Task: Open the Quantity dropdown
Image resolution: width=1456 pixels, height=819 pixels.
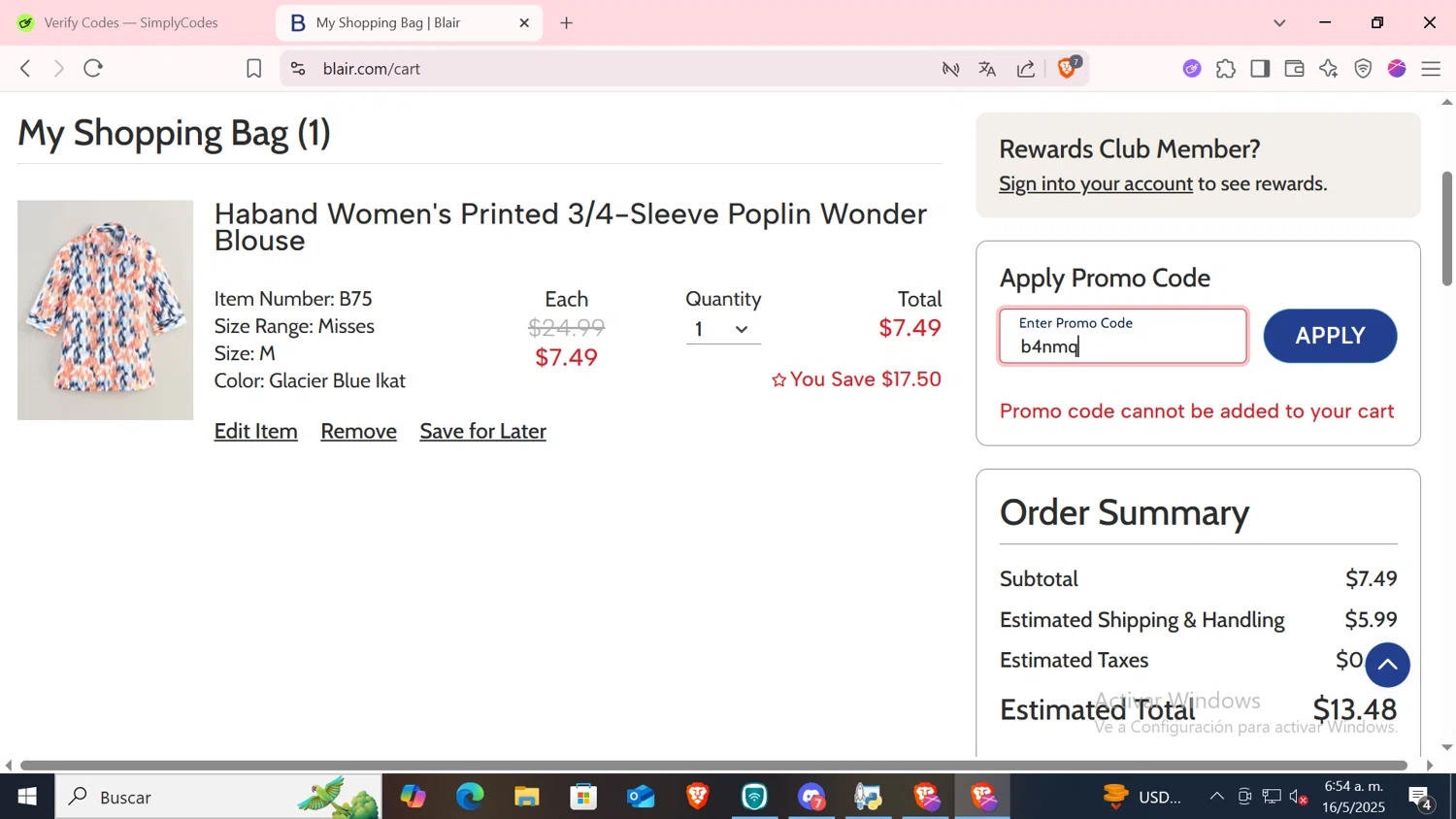Action: 723,329
